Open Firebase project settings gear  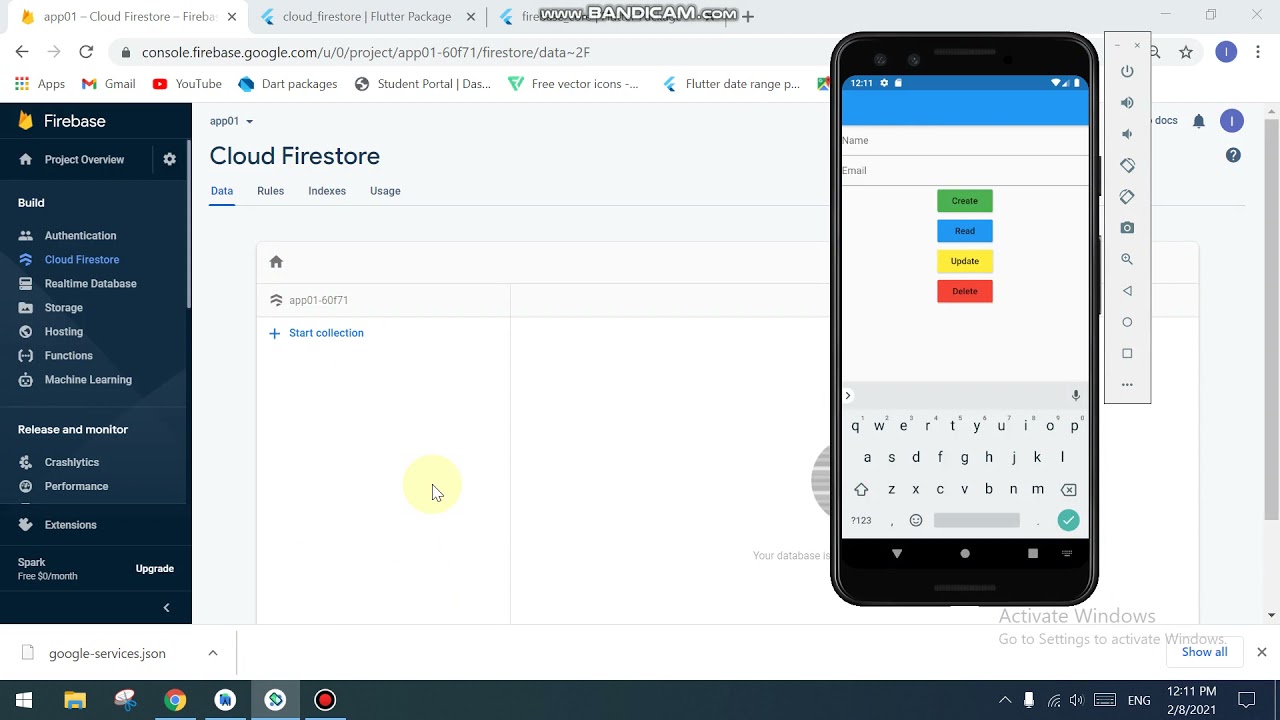coord(169,159)
